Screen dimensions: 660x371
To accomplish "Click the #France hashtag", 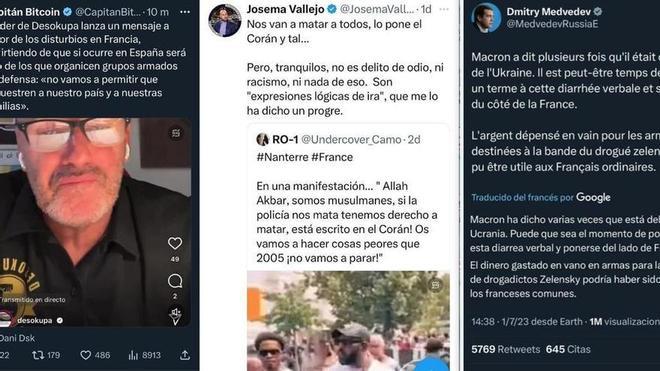I will pos(332,157).
